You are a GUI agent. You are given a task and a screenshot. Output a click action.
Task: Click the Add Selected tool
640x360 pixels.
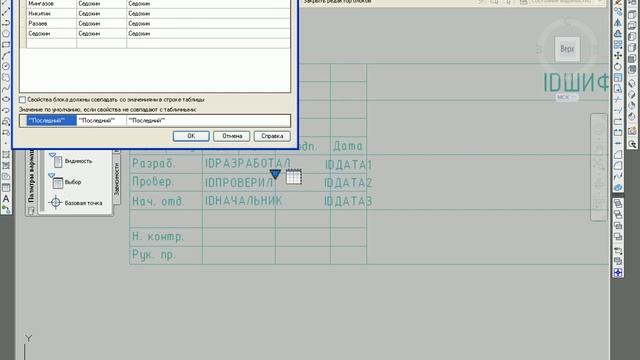[x=6, y=209]
